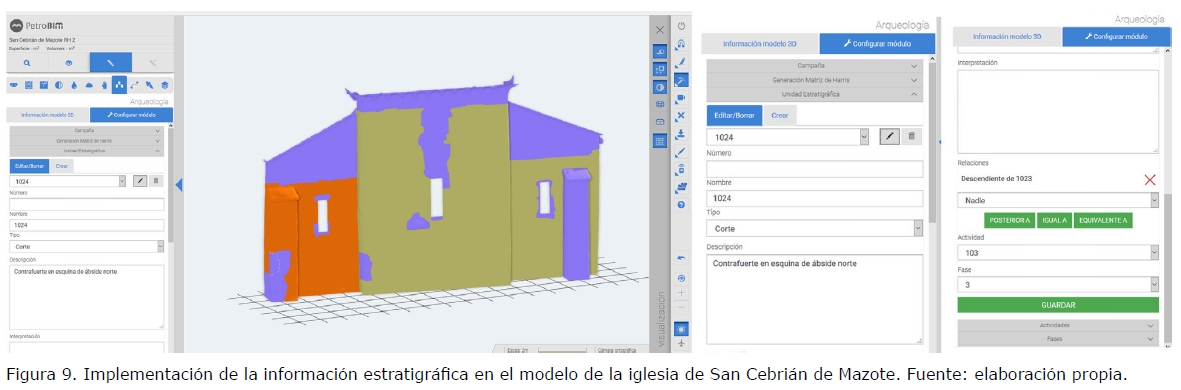The image size is (1181, 390).
Task: Click the POSTERIOR A relation button
Action: point(1010,220)
